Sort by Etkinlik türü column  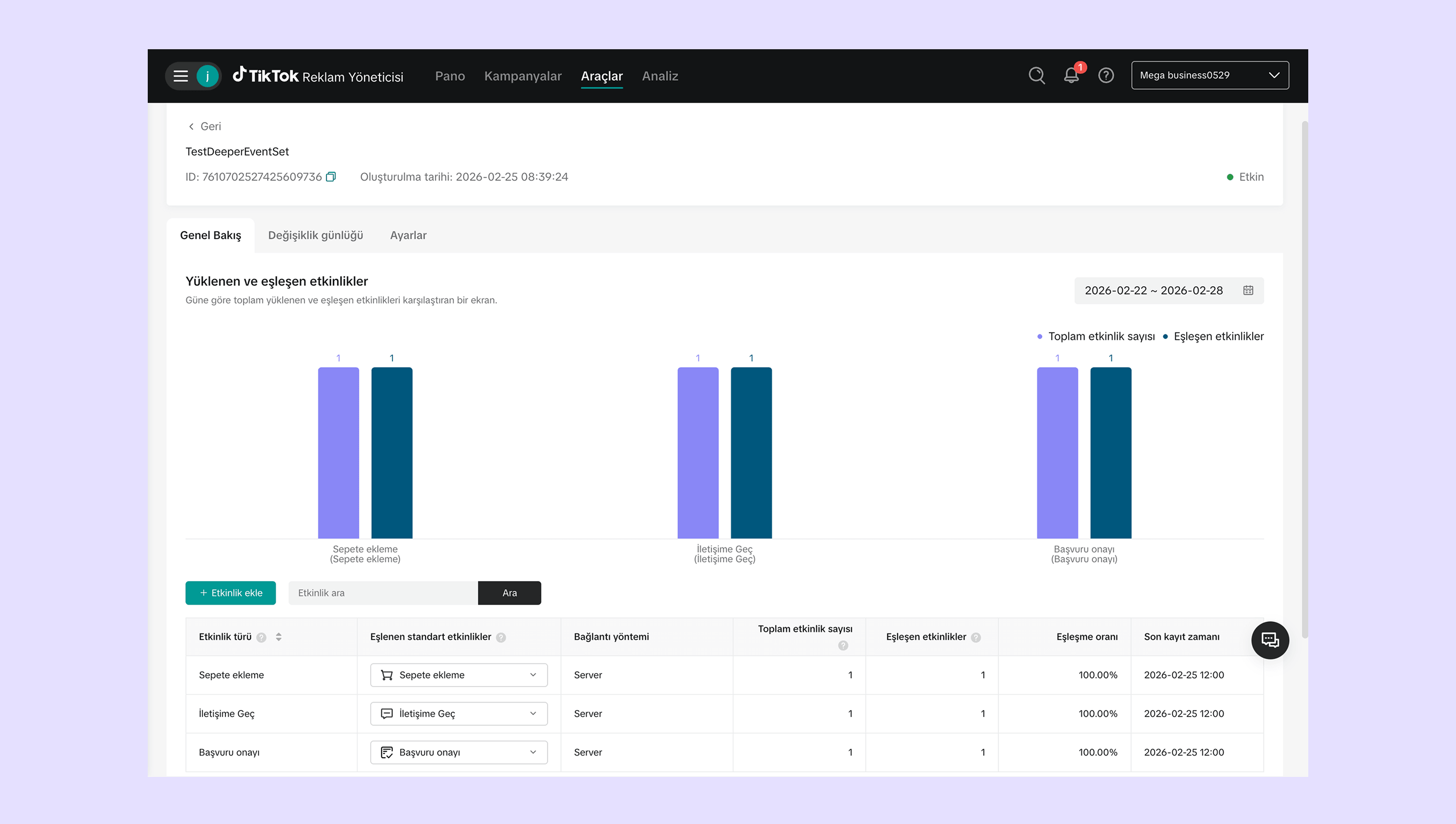coord(278,637)
